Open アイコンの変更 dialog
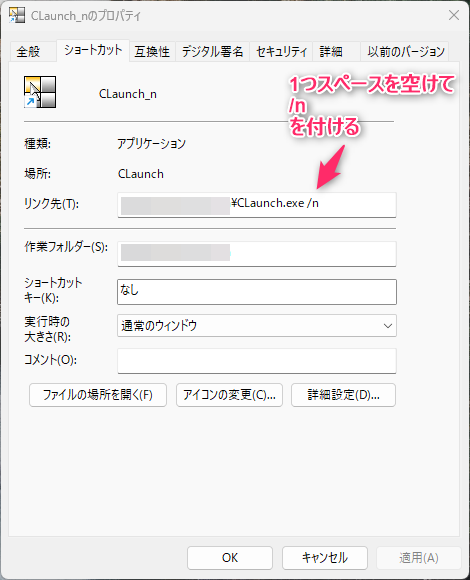 (x=229, y=395)
